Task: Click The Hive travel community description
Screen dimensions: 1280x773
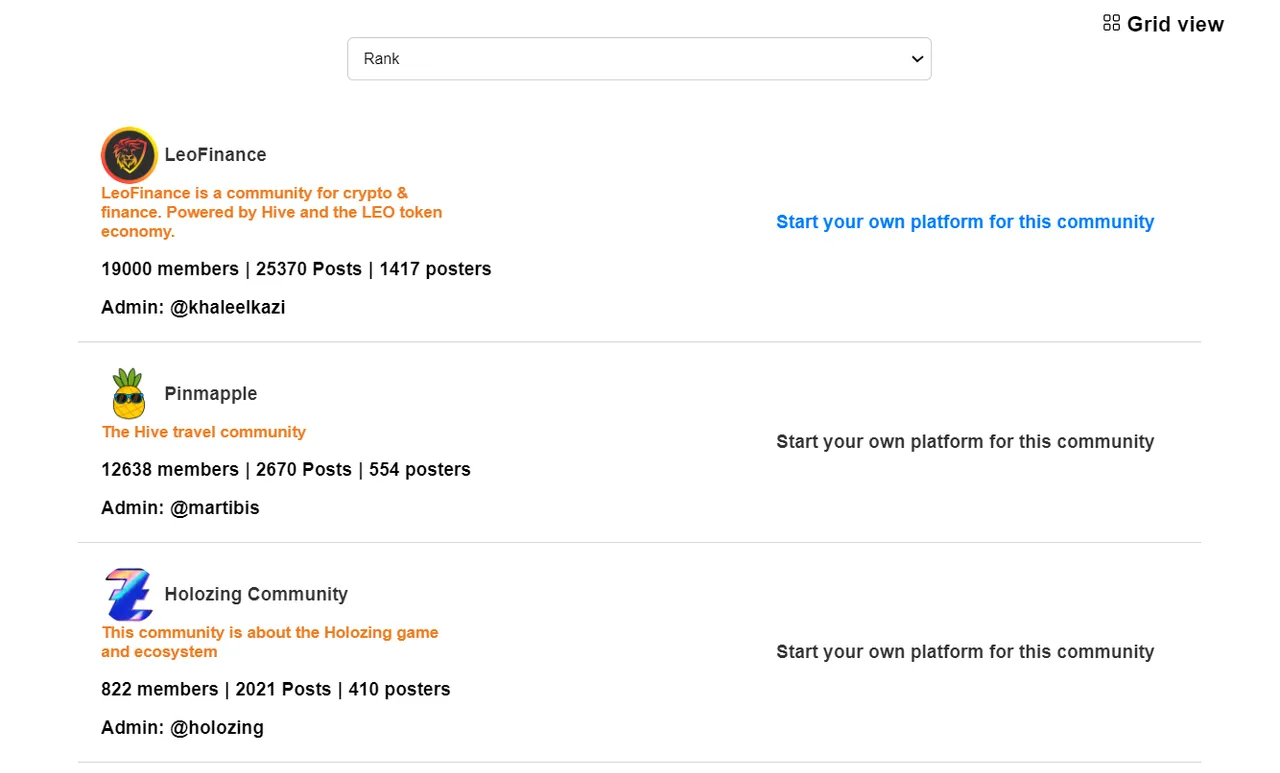Action: [x=204, y=432]
